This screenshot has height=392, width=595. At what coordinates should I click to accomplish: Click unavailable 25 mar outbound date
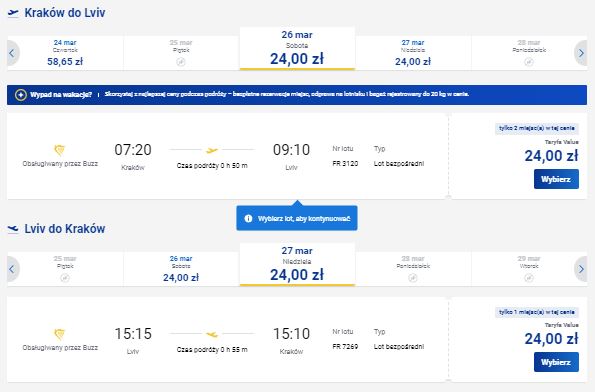pos(181,53)
